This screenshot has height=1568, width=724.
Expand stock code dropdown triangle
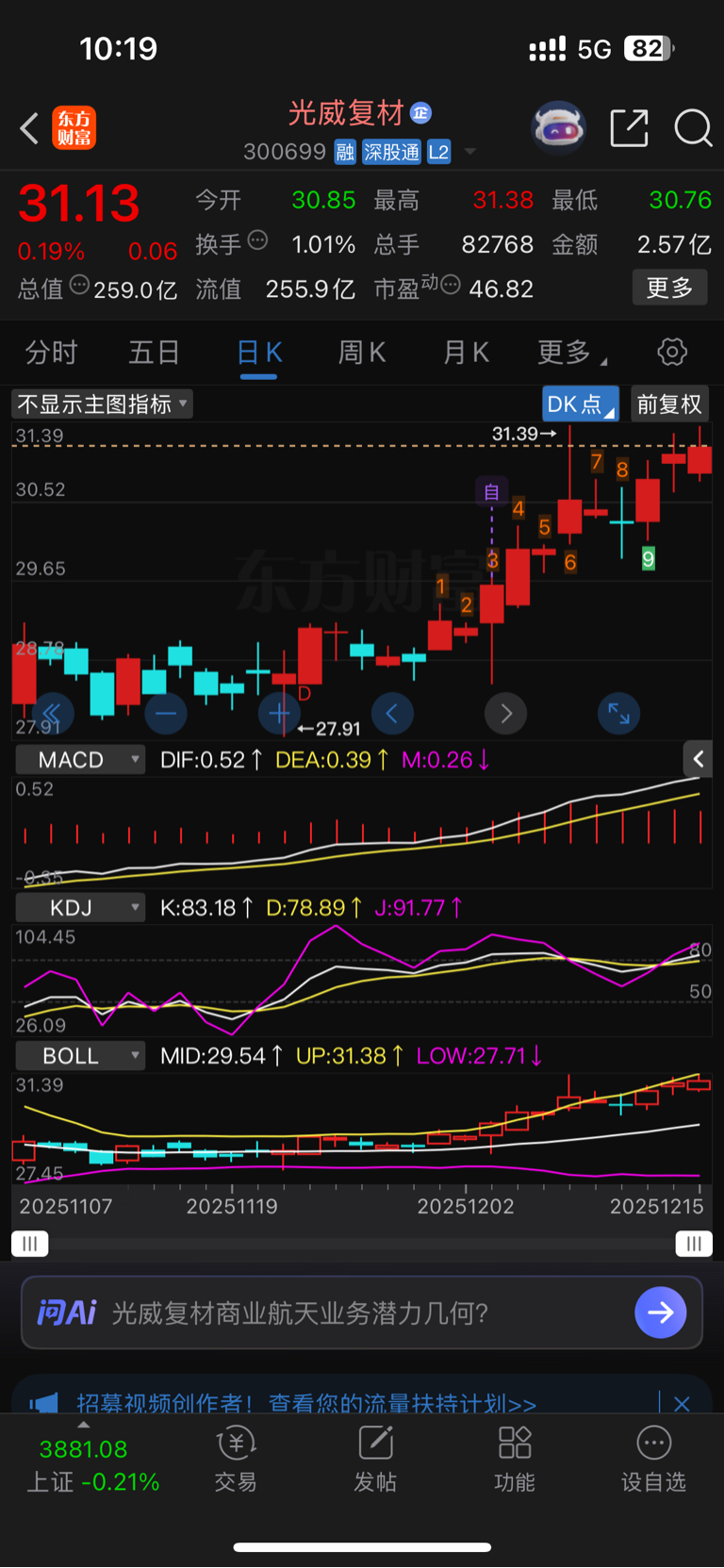(470, 152)
